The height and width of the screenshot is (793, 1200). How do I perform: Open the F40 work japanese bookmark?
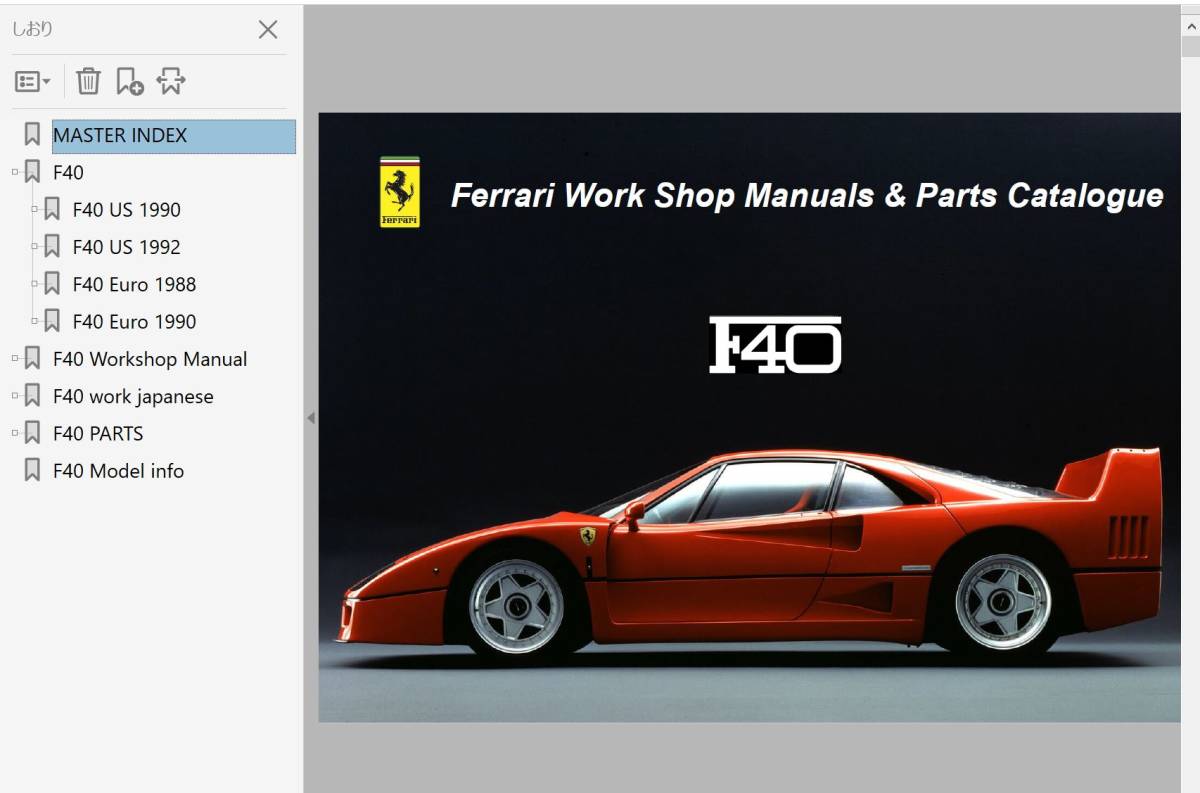(x=133, y=397)
